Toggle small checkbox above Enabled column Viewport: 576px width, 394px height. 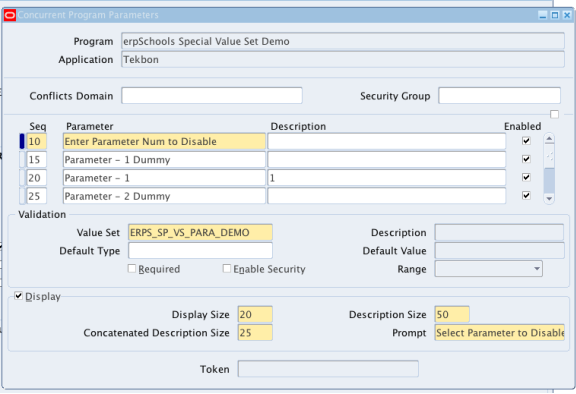(555, 114)
